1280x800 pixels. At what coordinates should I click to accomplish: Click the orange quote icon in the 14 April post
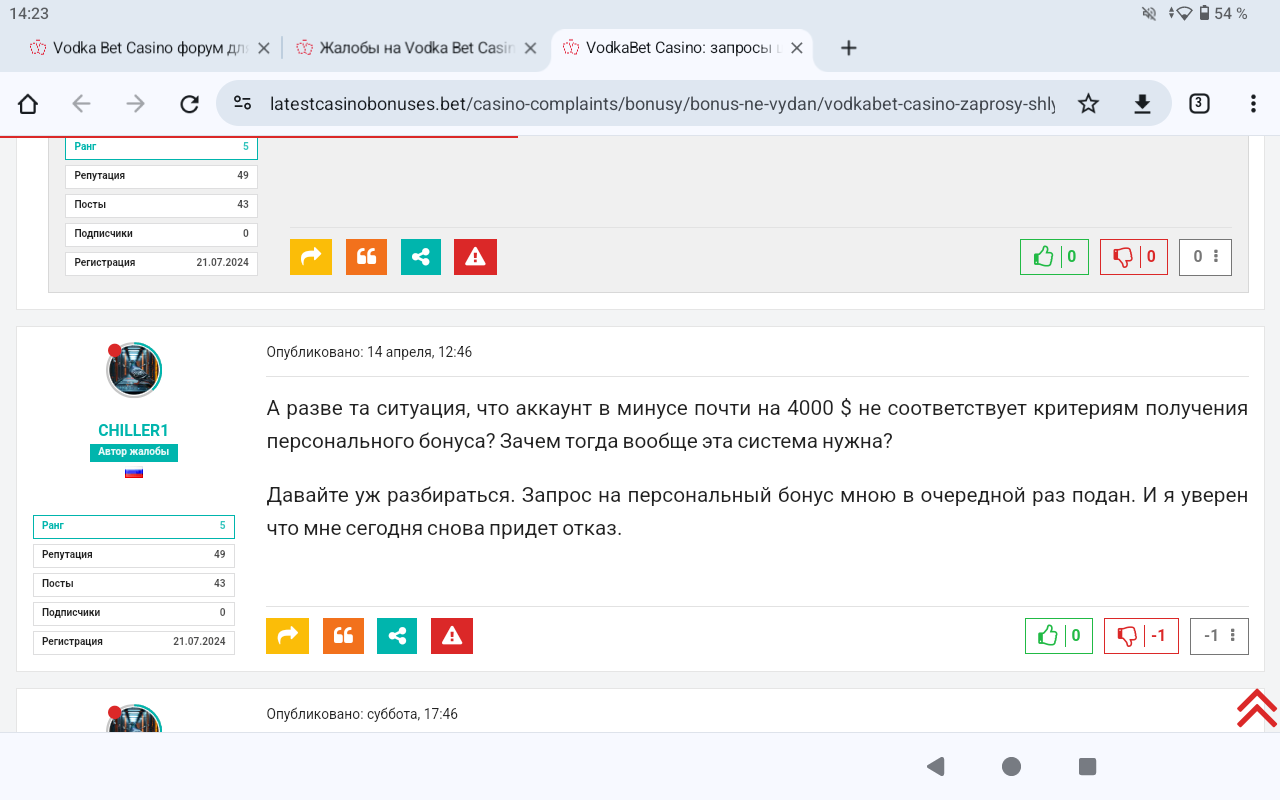[343, 636]
